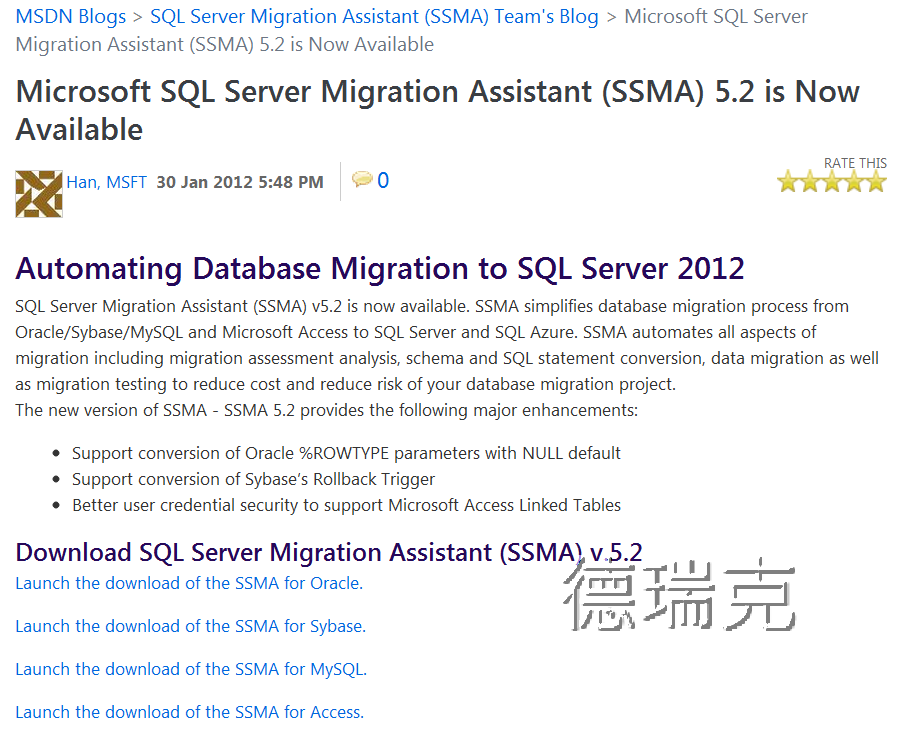Viewport: 903px width, 729px height.
Task: Click the RATE THIS label
Action: coord(855,162)
